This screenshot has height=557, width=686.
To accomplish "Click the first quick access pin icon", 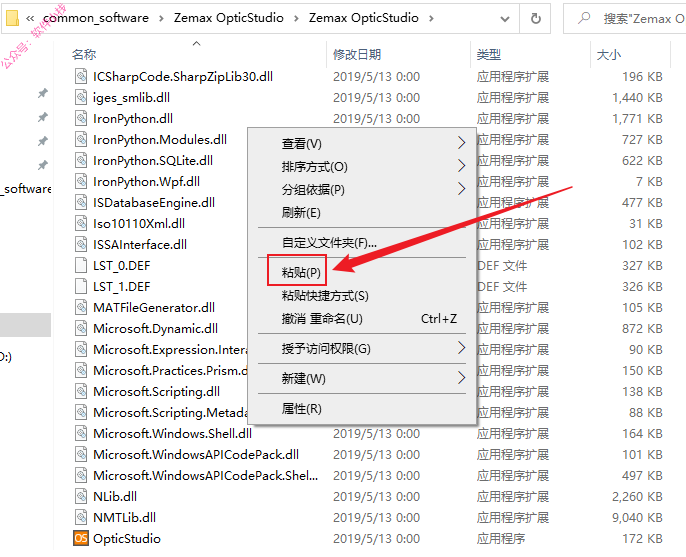I will [x=42, y=93].
